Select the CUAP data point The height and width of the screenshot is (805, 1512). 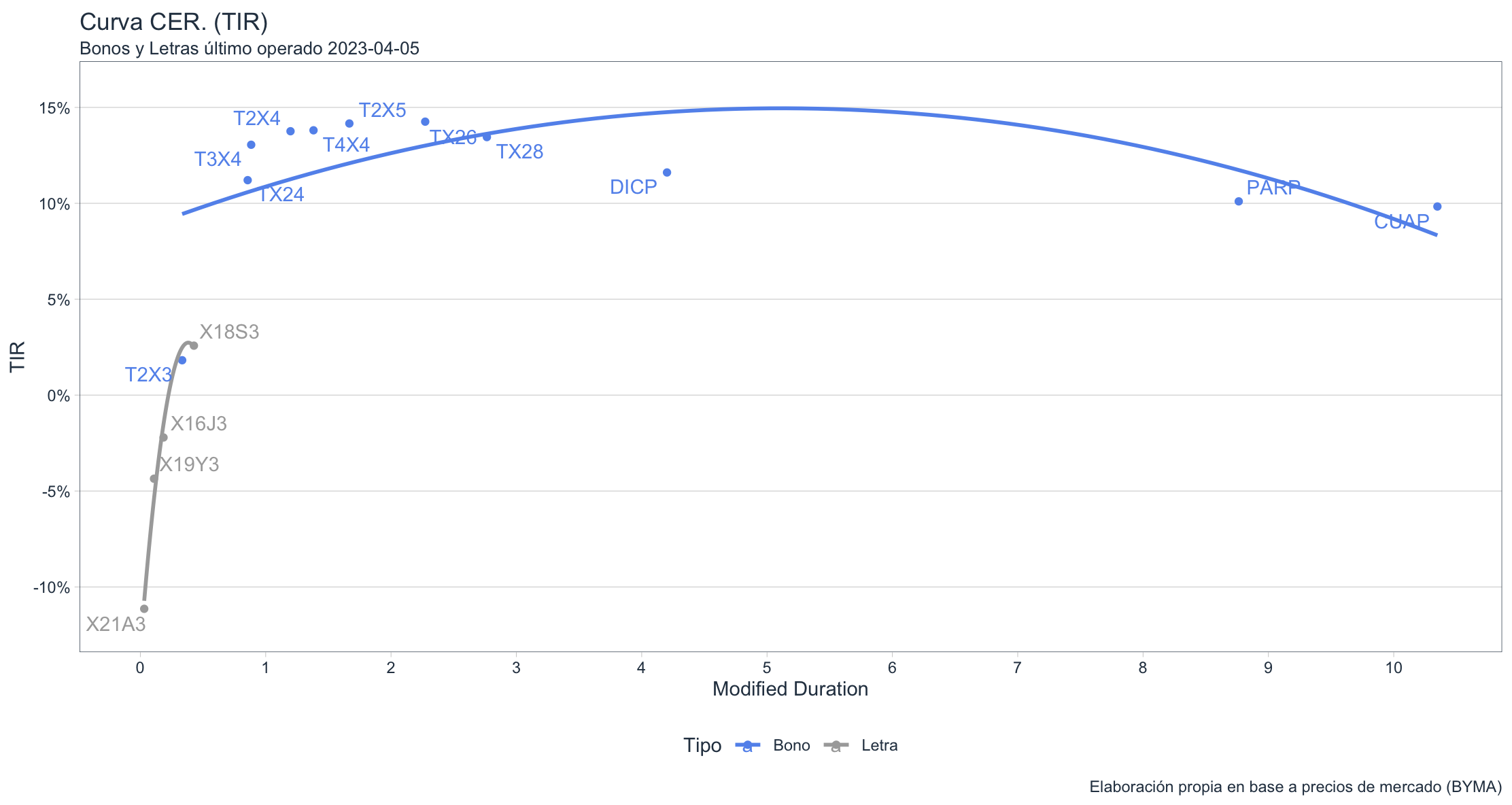tap(1437, 207)
